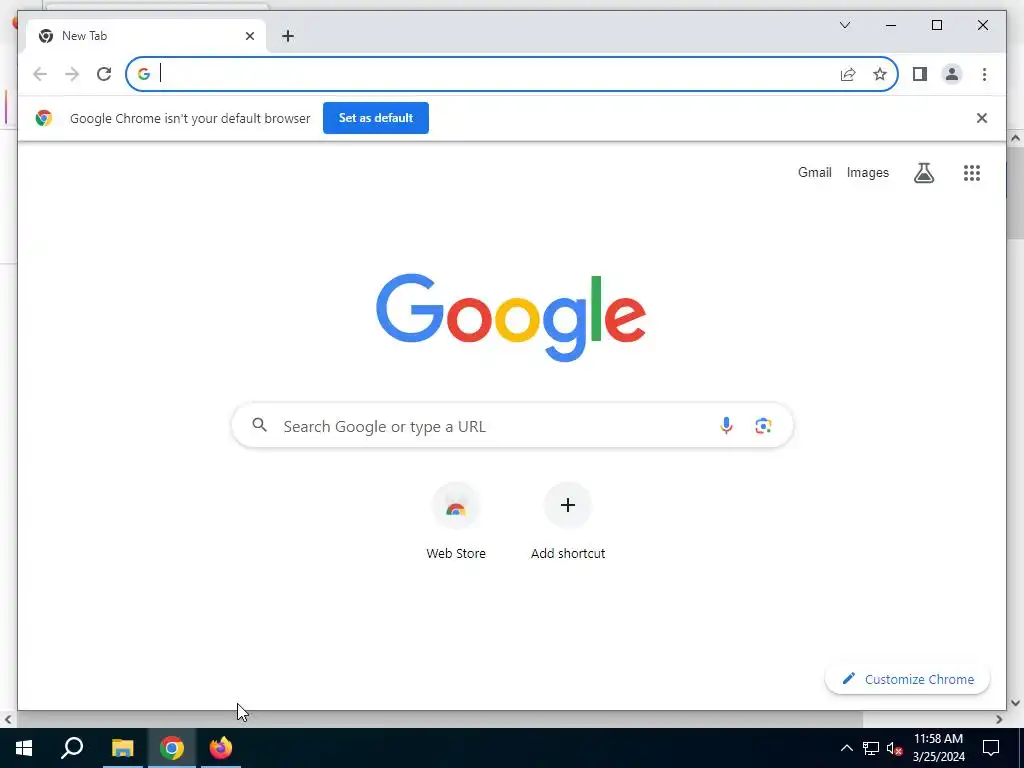
Task: Open Search Labs flask icon
Action: (x=923, y=172)
